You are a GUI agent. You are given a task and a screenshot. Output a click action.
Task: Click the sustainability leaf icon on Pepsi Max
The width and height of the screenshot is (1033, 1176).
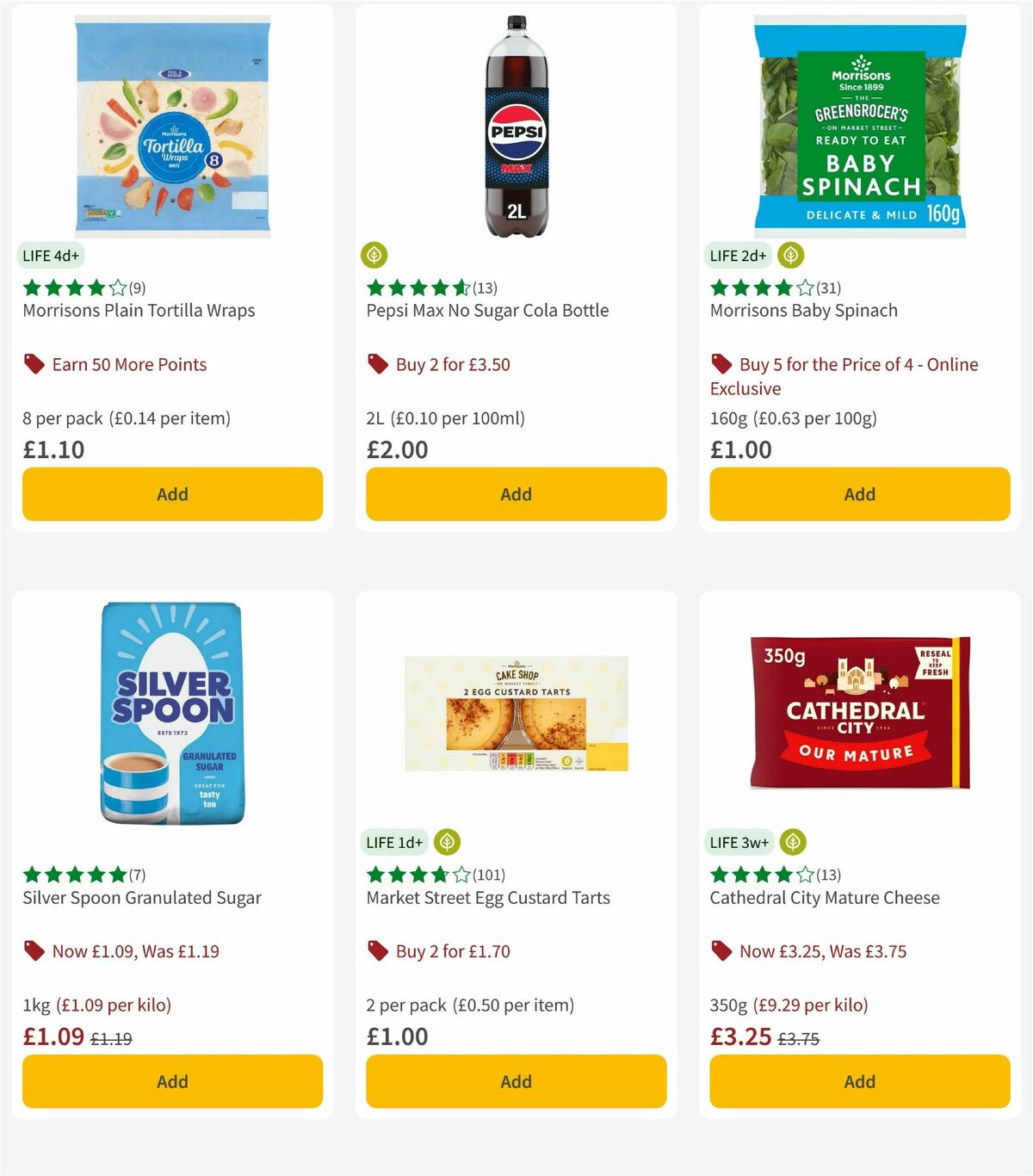coord(374,255)
